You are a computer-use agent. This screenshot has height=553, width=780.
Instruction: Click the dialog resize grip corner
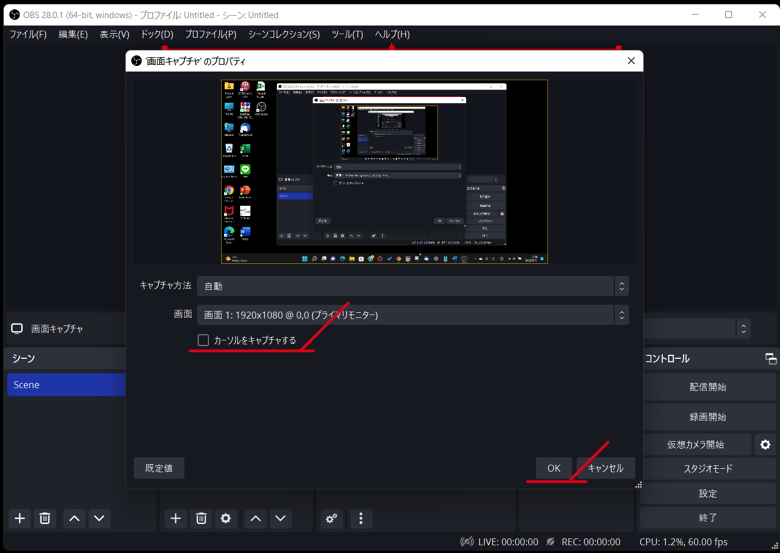[x=639, y=484]
